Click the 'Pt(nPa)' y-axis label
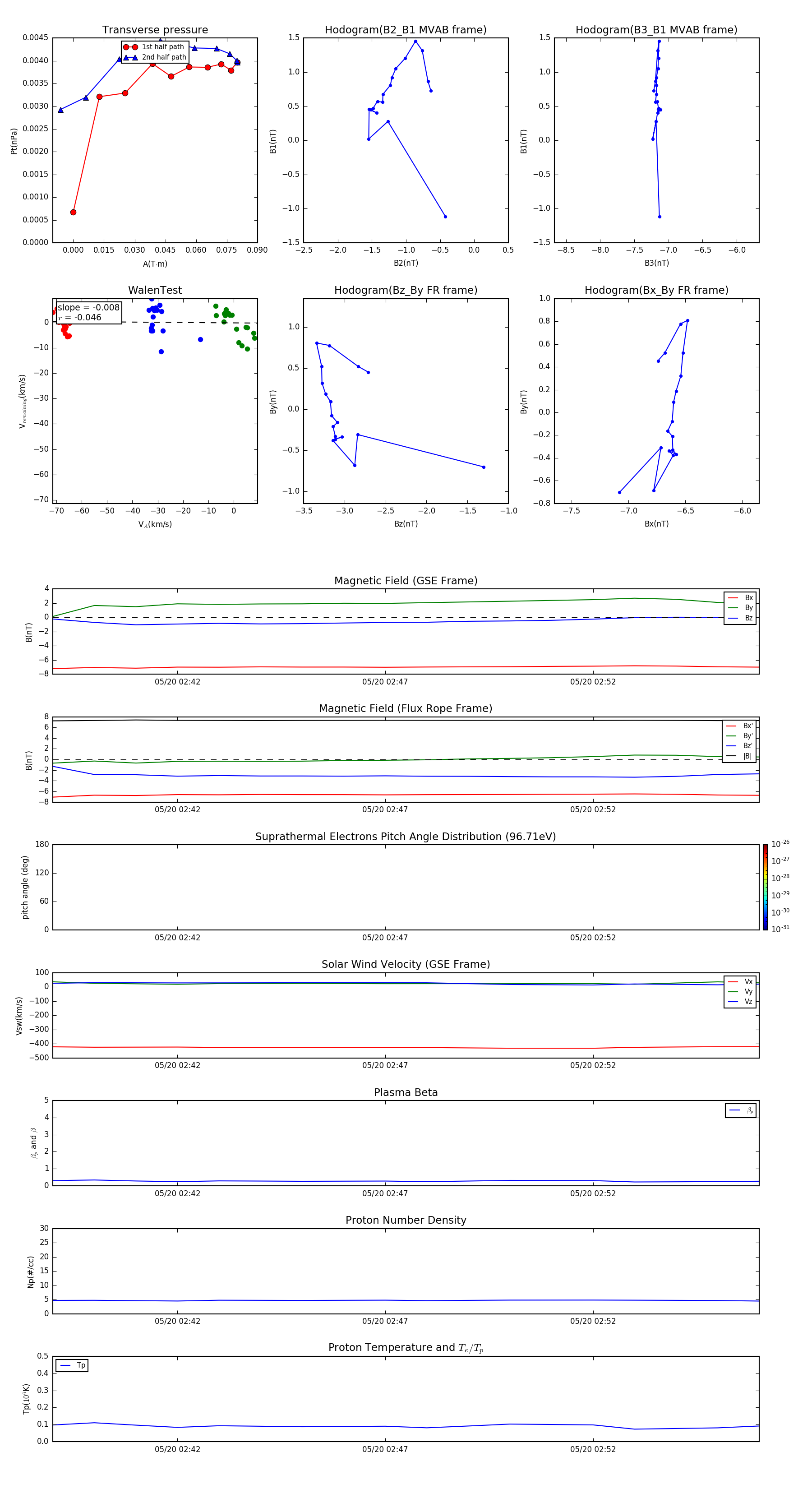Image resolution: width=812 pixels, height=1489 pixels. tap(14, 140)
